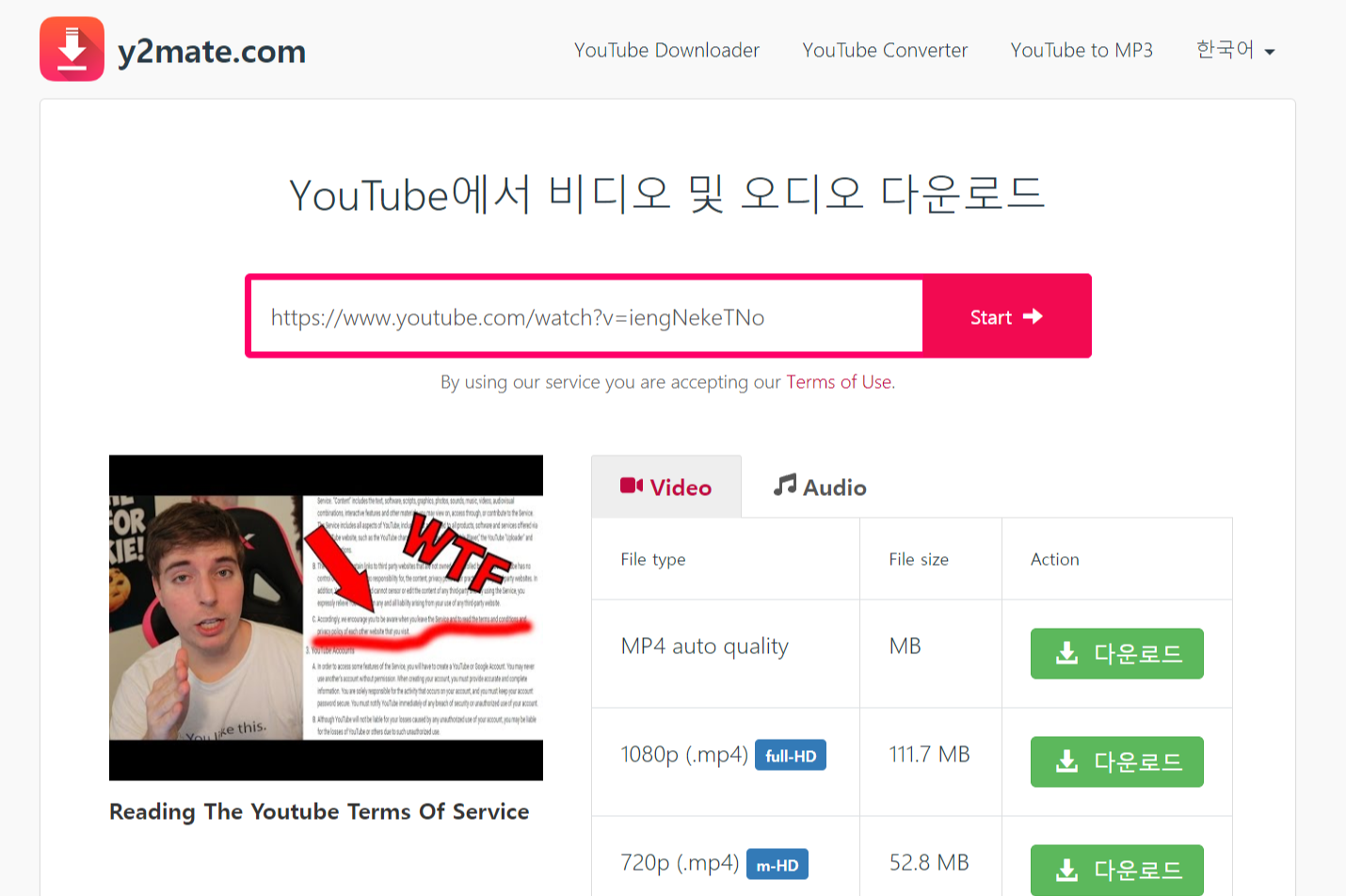The width and height of the screenshot is (1346, 896).
Task: Open the Terms of Use link
Action: tap(839, 382)
